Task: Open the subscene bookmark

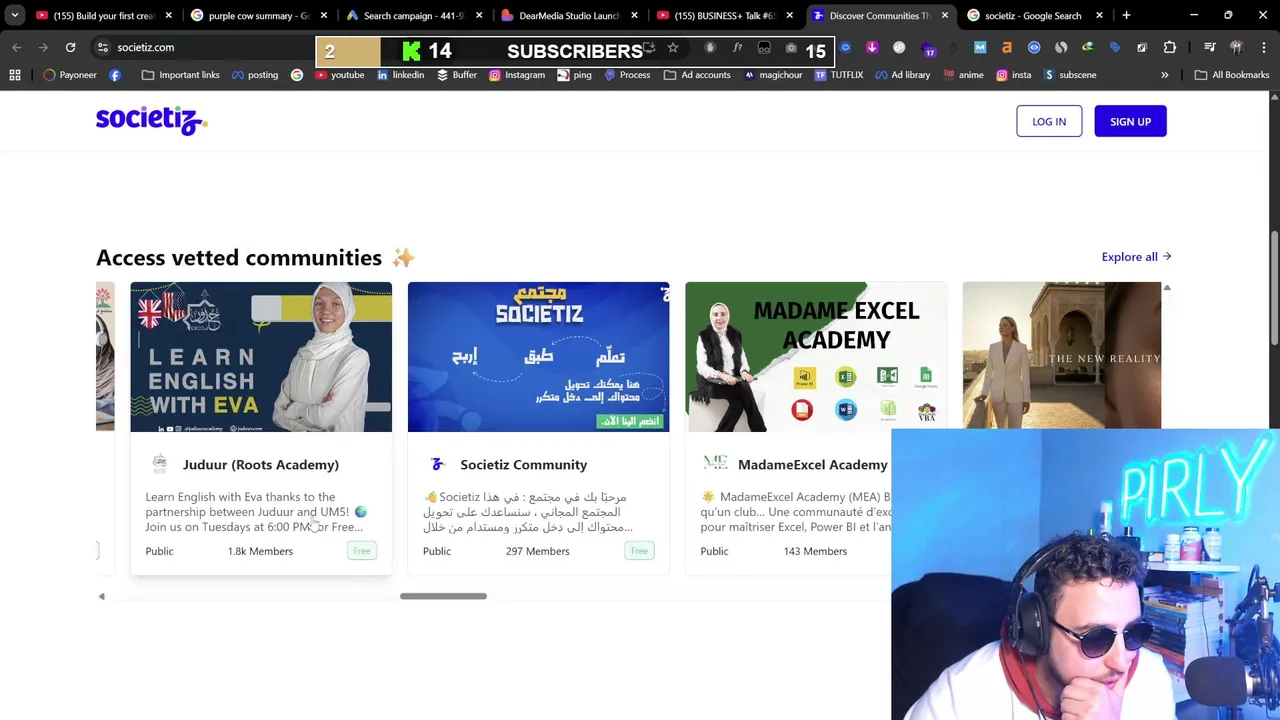Action: click(1070, 75)
